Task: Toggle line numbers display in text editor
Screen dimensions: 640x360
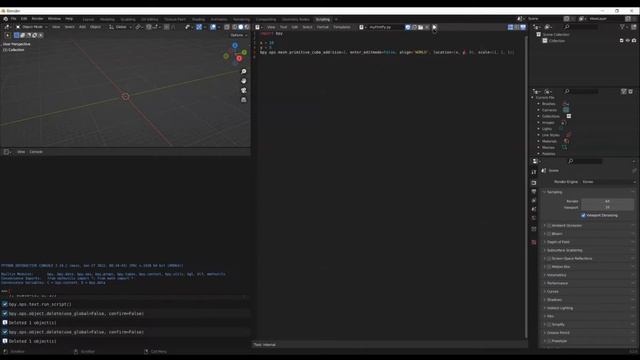Action: 510,27
